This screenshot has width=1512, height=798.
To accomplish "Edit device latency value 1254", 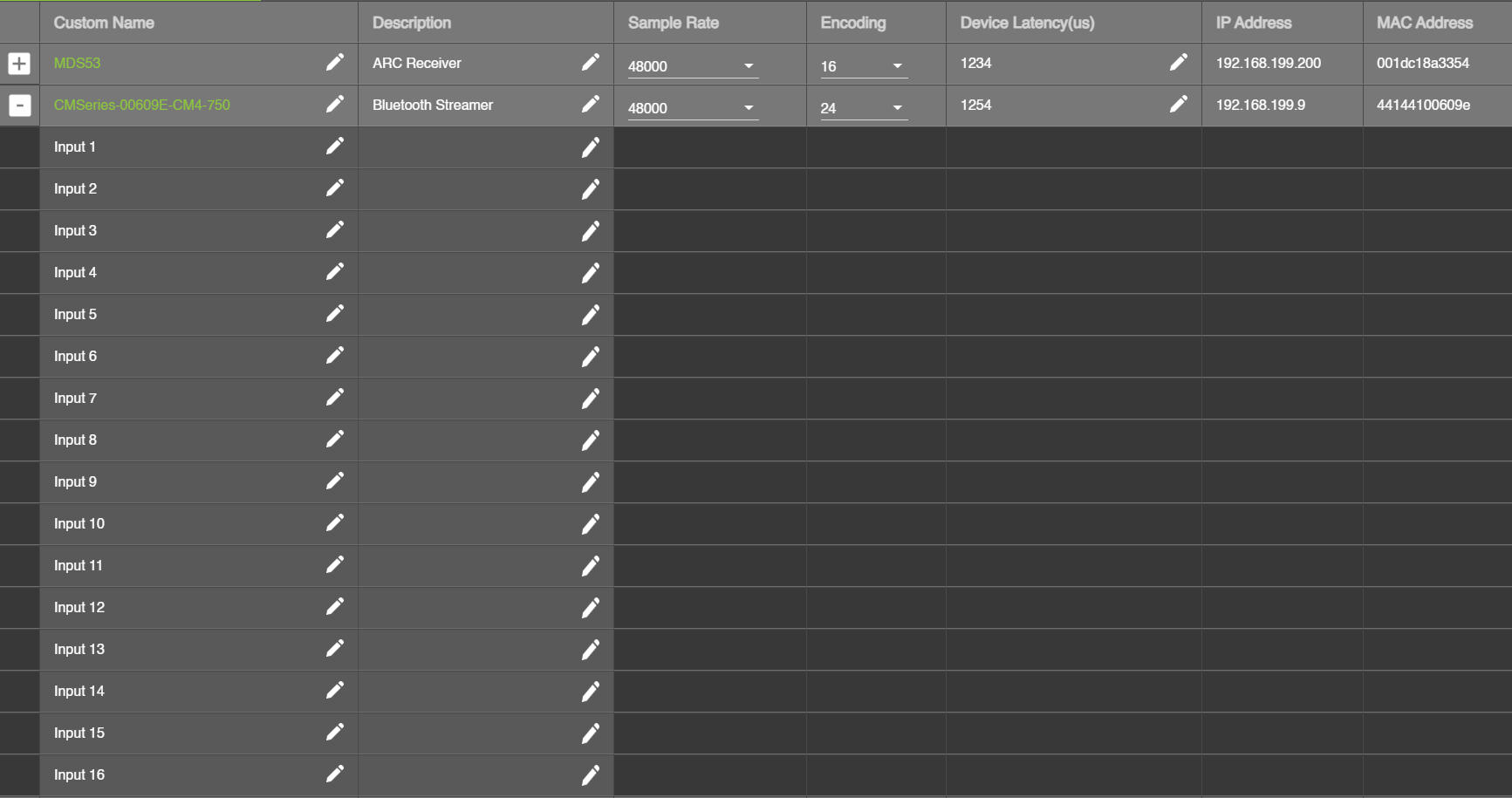I will click(x=1179, y=104).
